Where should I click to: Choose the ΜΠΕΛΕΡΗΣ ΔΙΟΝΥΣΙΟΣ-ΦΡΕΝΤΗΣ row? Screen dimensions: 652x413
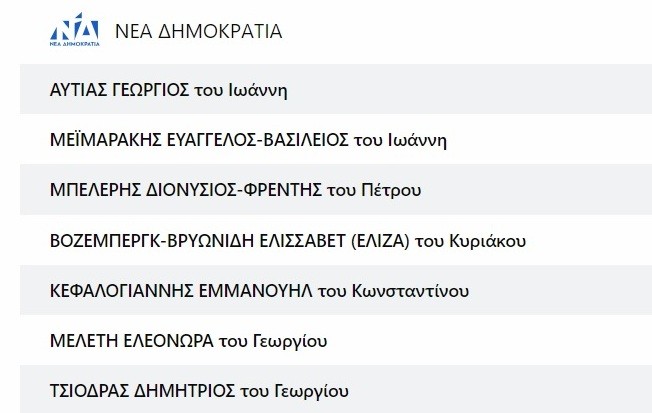coord(188,189)
